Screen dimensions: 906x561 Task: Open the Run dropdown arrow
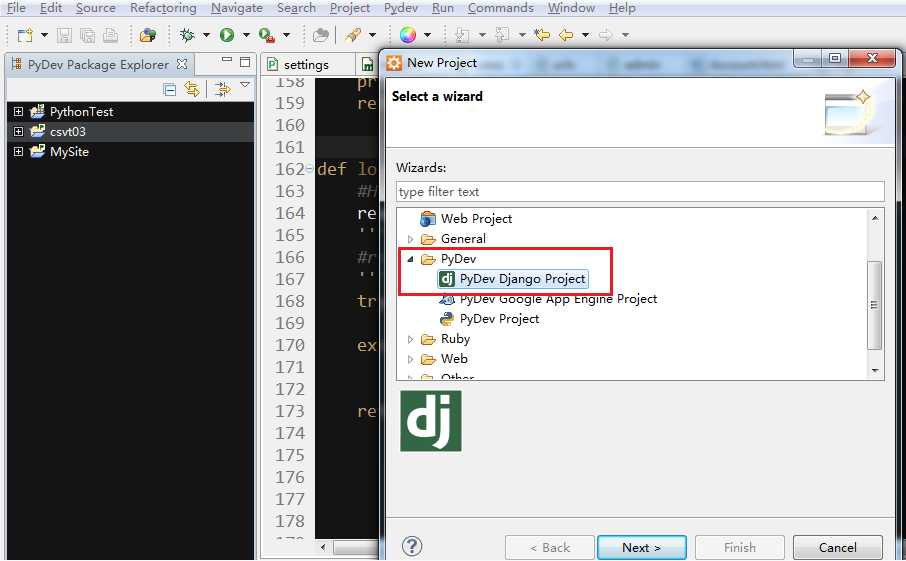pyautogui.click(x=246, y=35)
